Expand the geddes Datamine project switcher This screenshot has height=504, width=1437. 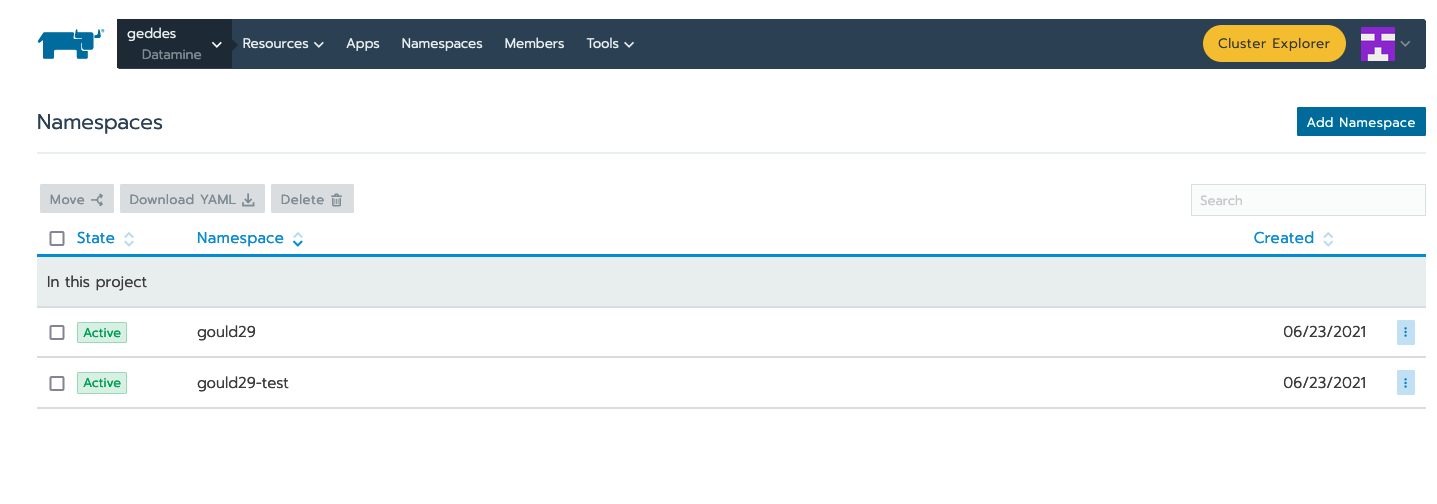point(174,44)
